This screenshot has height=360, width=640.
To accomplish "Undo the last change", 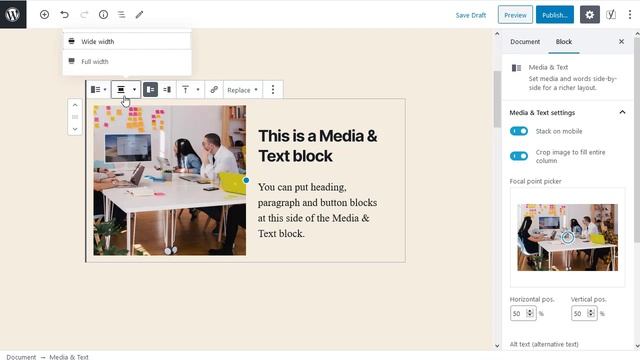I will coord(64,15).
